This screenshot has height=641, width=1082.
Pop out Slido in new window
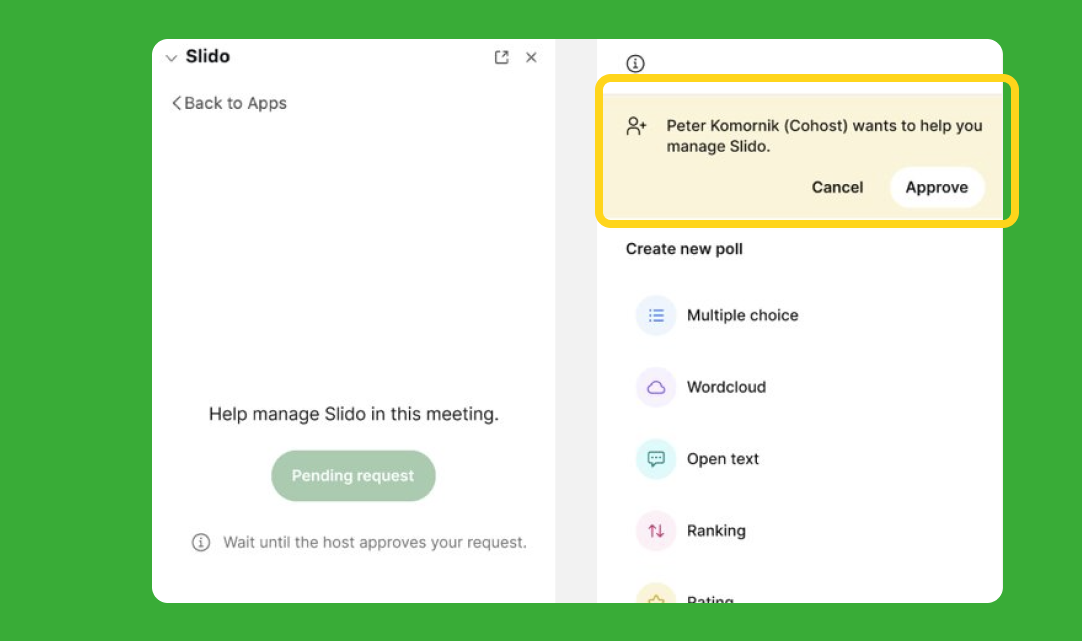(502, 57)
